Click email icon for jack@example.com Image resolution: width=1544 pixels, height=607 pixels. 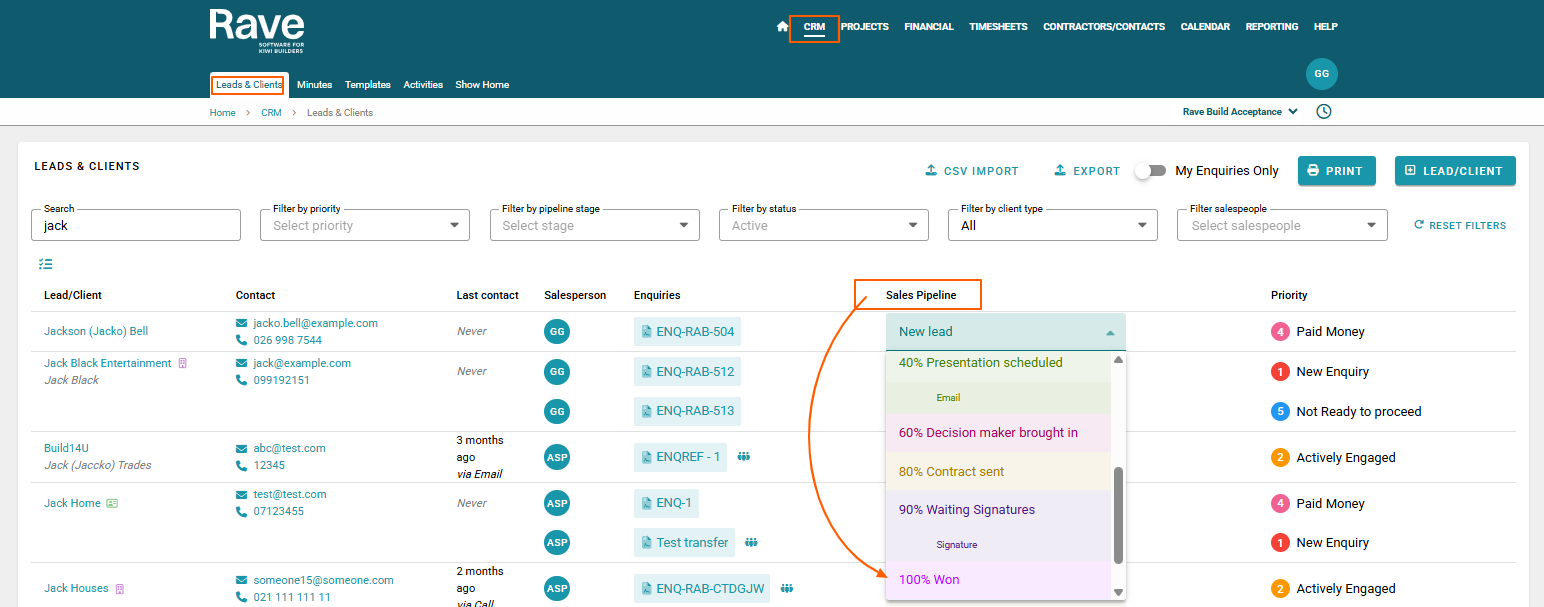241,363
